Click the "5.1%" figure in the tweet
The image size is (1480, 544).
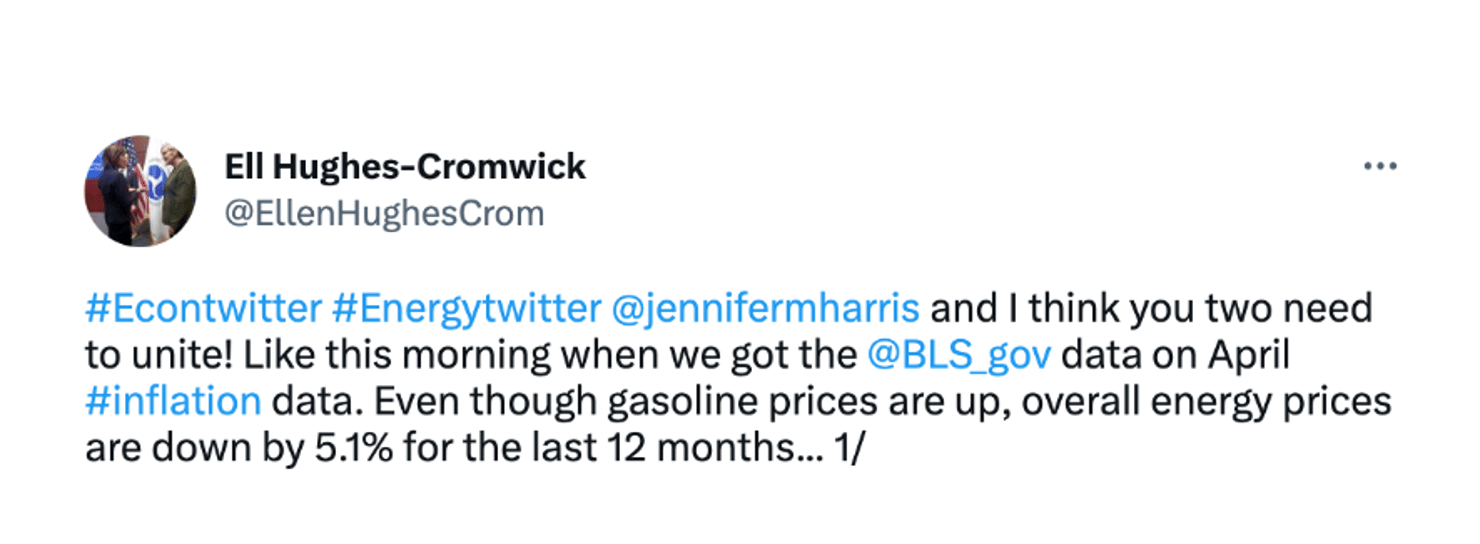[348, 447]
